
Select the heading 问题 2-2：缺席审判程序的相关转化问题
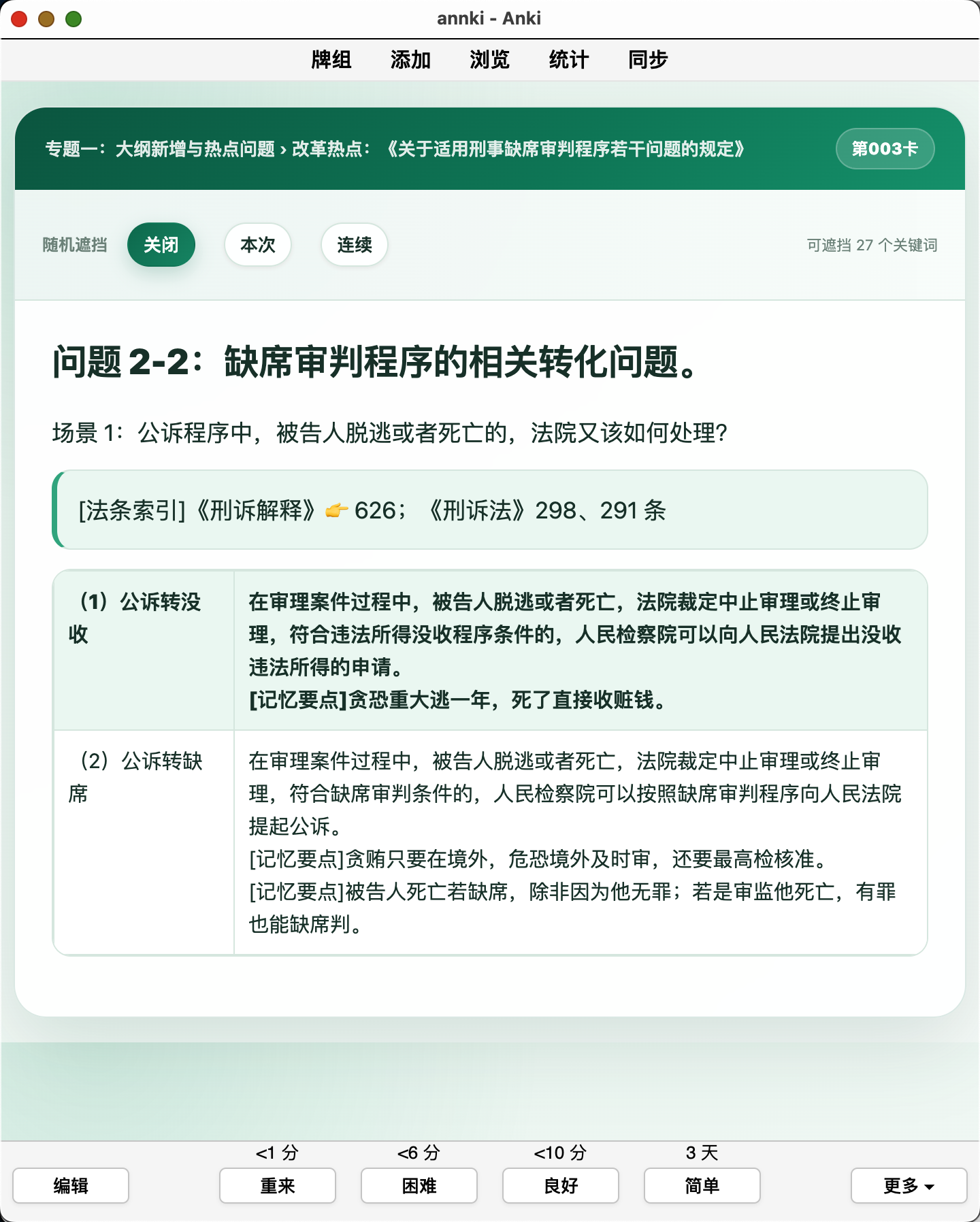point(375,361)
